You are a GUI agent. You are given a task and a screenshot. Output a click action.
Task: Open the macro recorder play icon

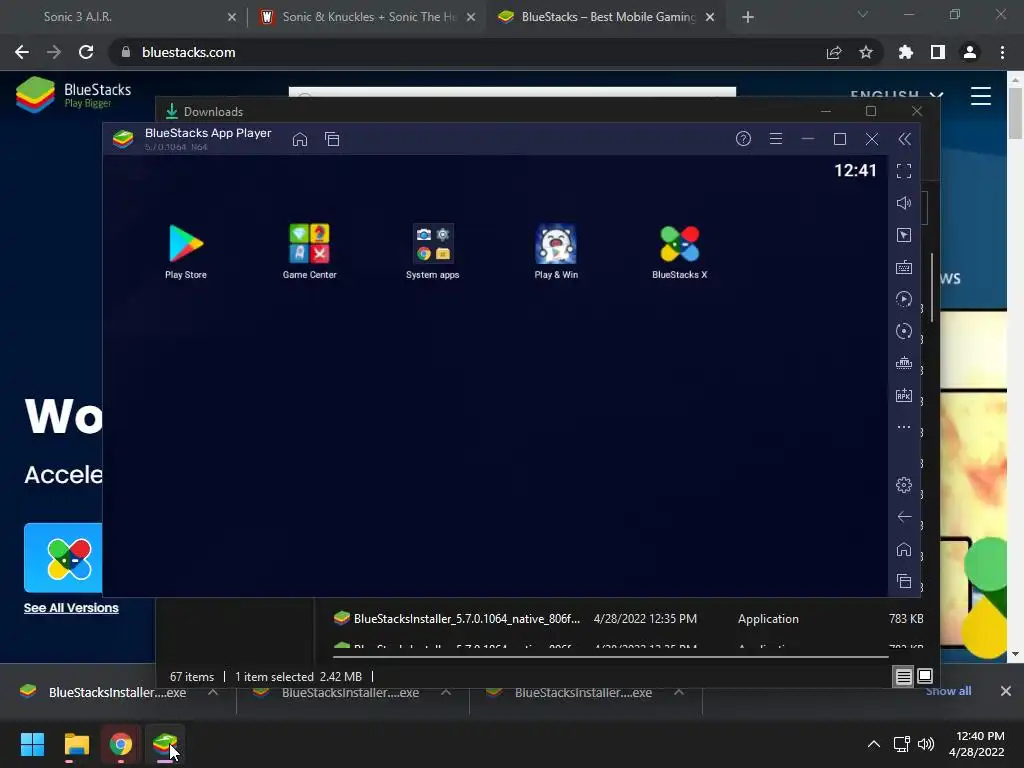coord(904,299)
